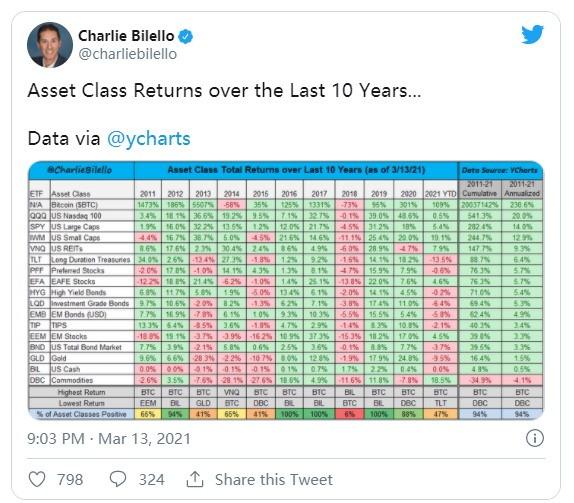Open replies via speech bubble icon

118,479
